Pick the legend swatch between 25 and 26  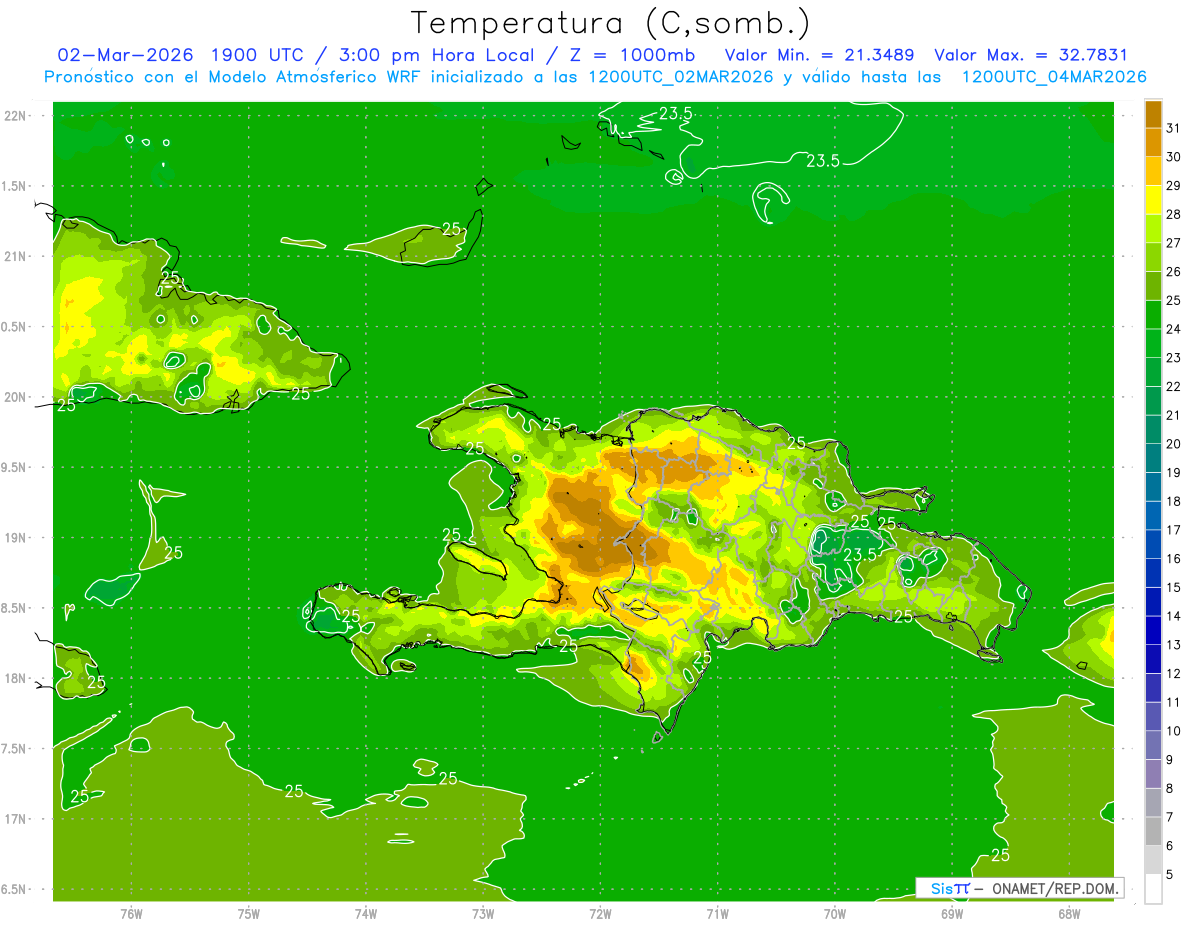(1153, 286)
